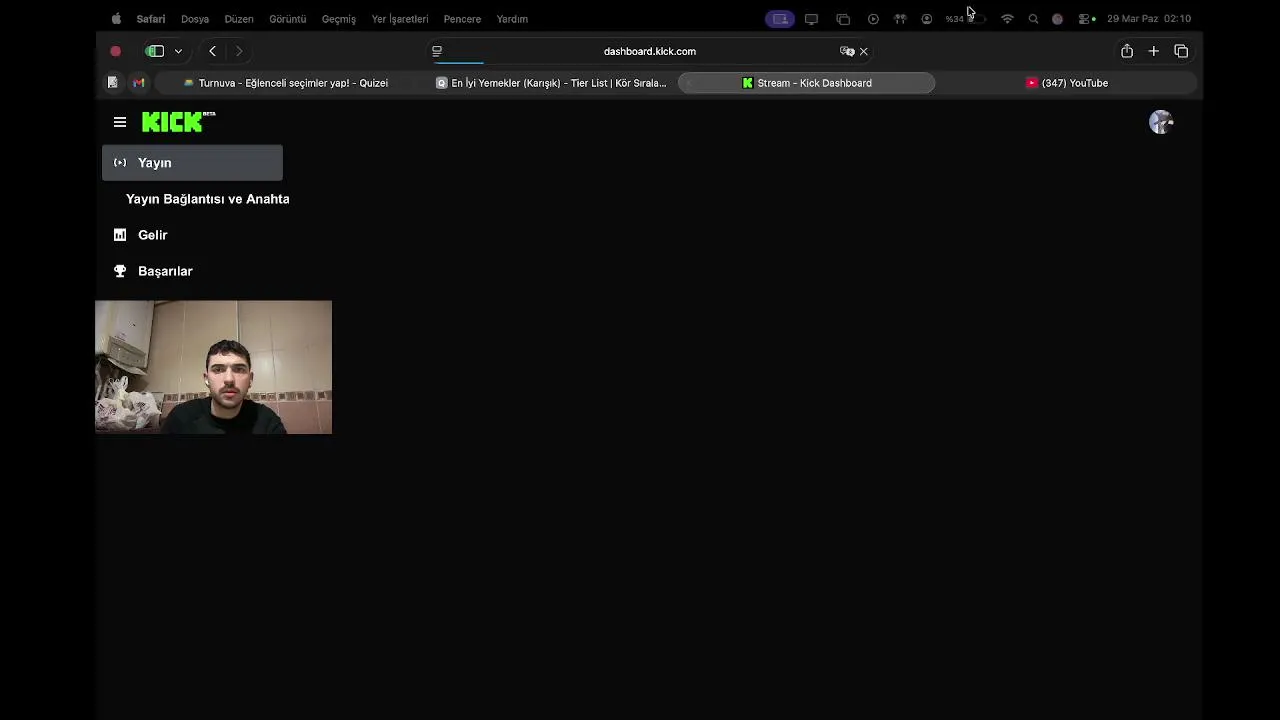This screenshot has height=720, width=1280.
Task: Open the translate icon in address bar
Action: (x=847, y=51)
